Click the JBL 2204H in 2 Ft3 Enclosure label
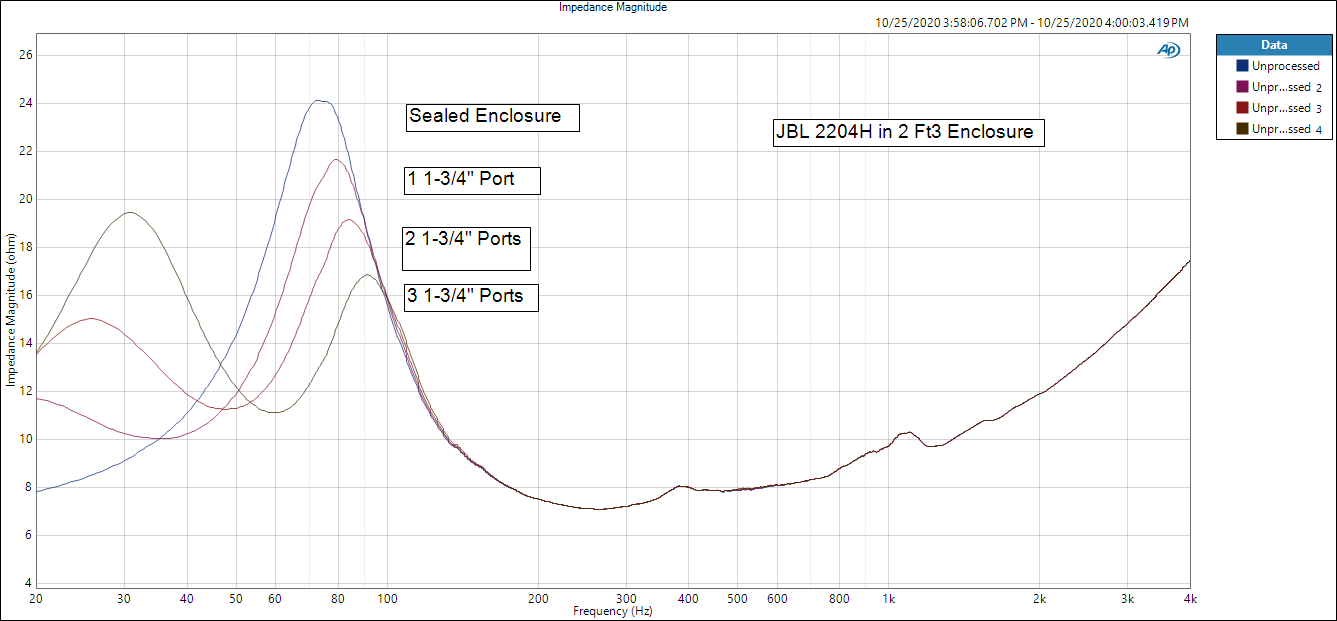1337x621 pixels. point(909,133)
